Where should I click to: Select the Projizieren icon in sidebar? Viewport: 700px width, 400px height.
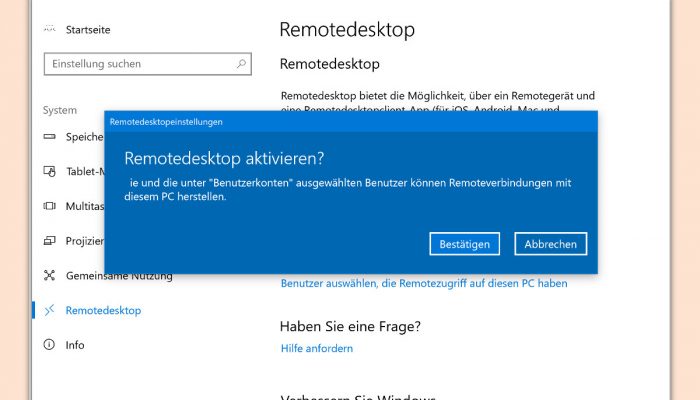(50, 241)
